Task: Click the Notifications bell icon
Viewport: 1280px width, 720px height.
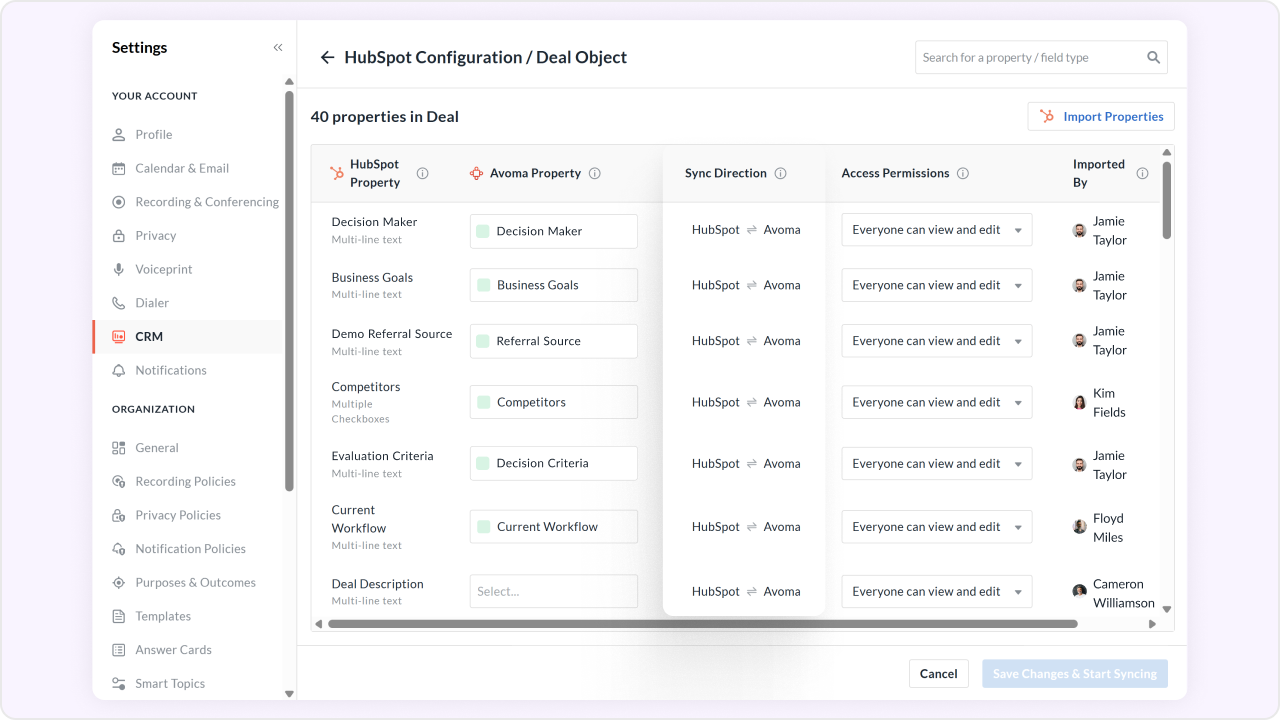Action: pyautogui.click(x=119, y=370)
